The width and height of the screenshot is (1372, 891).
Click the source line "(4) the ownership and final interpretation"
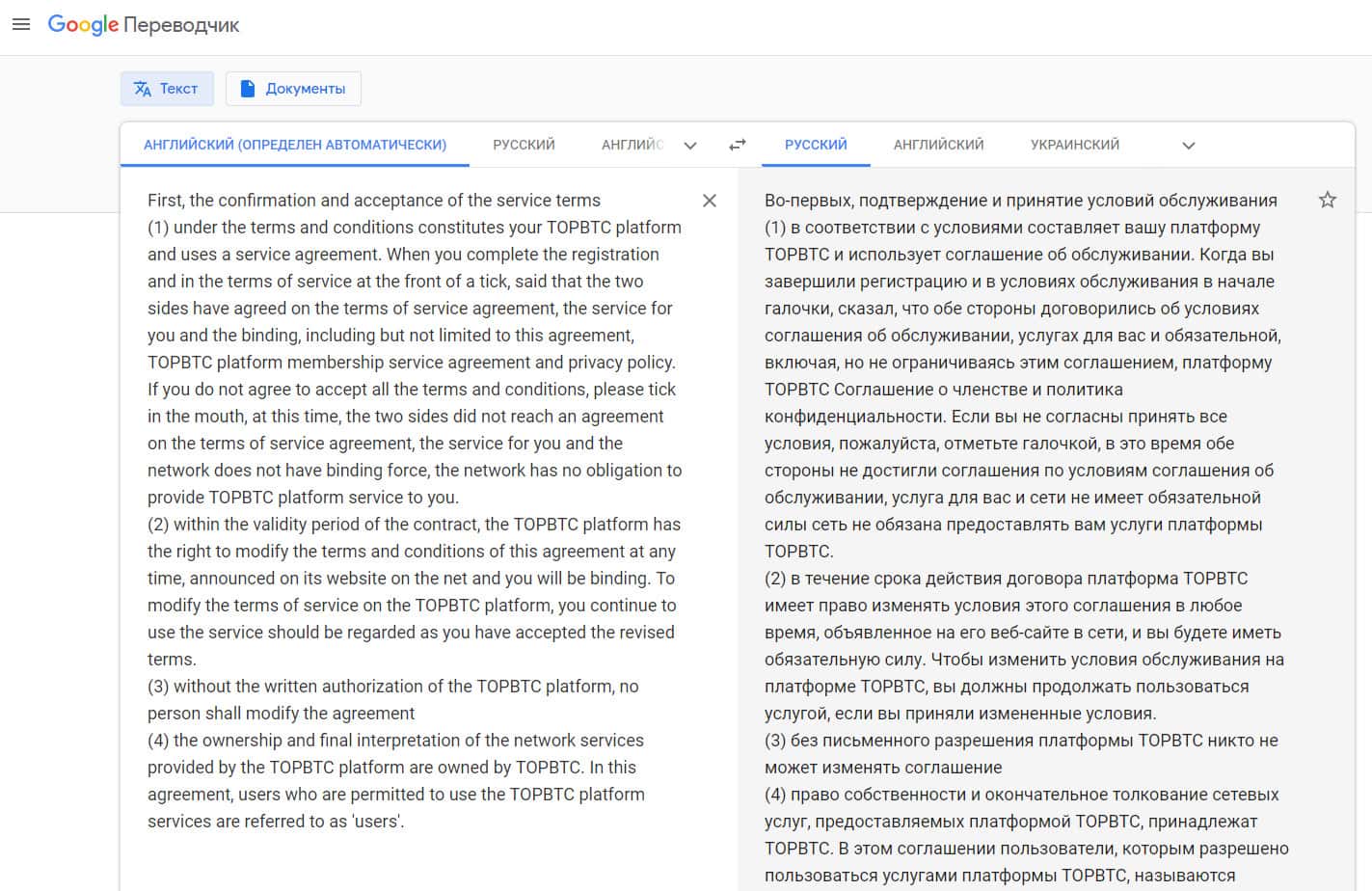[395, 741]
